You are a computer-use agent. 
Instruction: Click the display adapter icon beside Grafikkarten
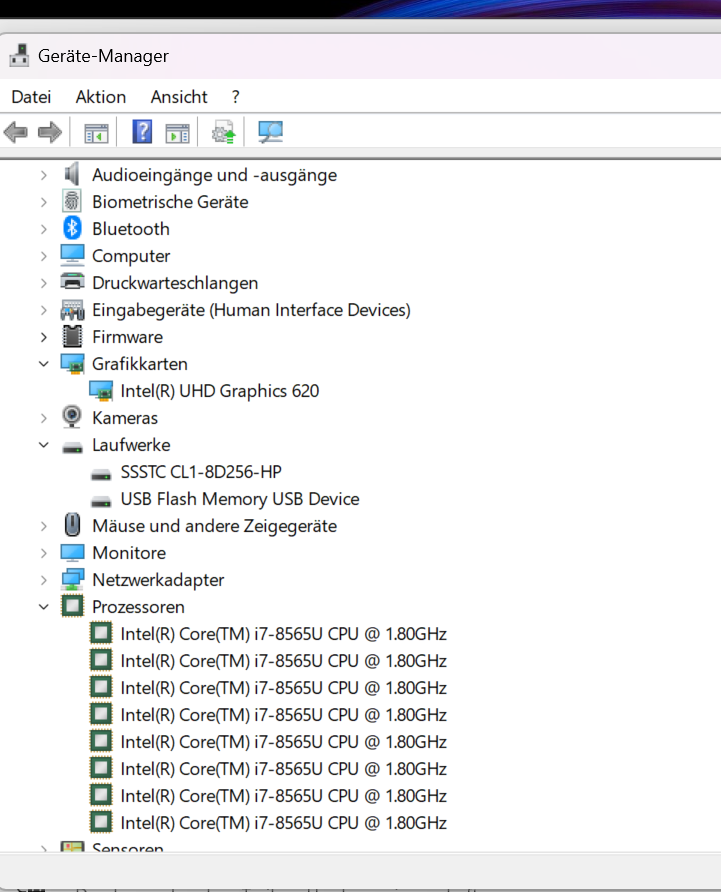pyautogui.click(x=72, y=364)
